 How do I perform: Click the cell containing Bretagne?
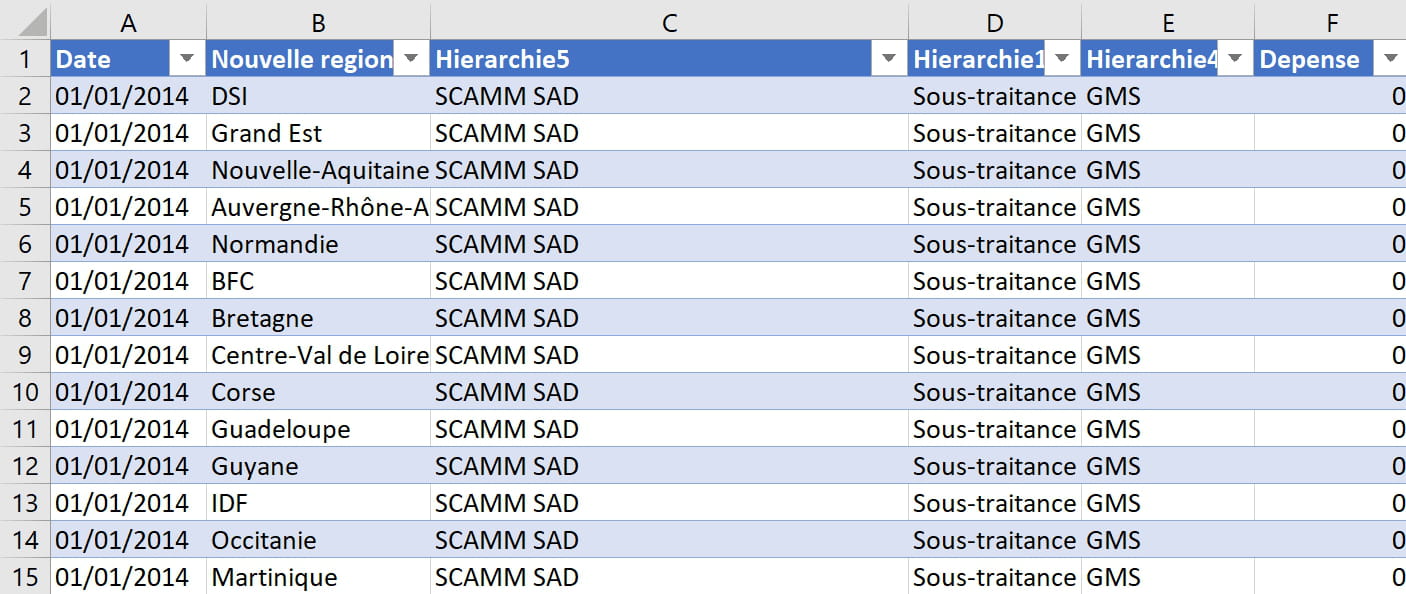(x=318, y=318)
